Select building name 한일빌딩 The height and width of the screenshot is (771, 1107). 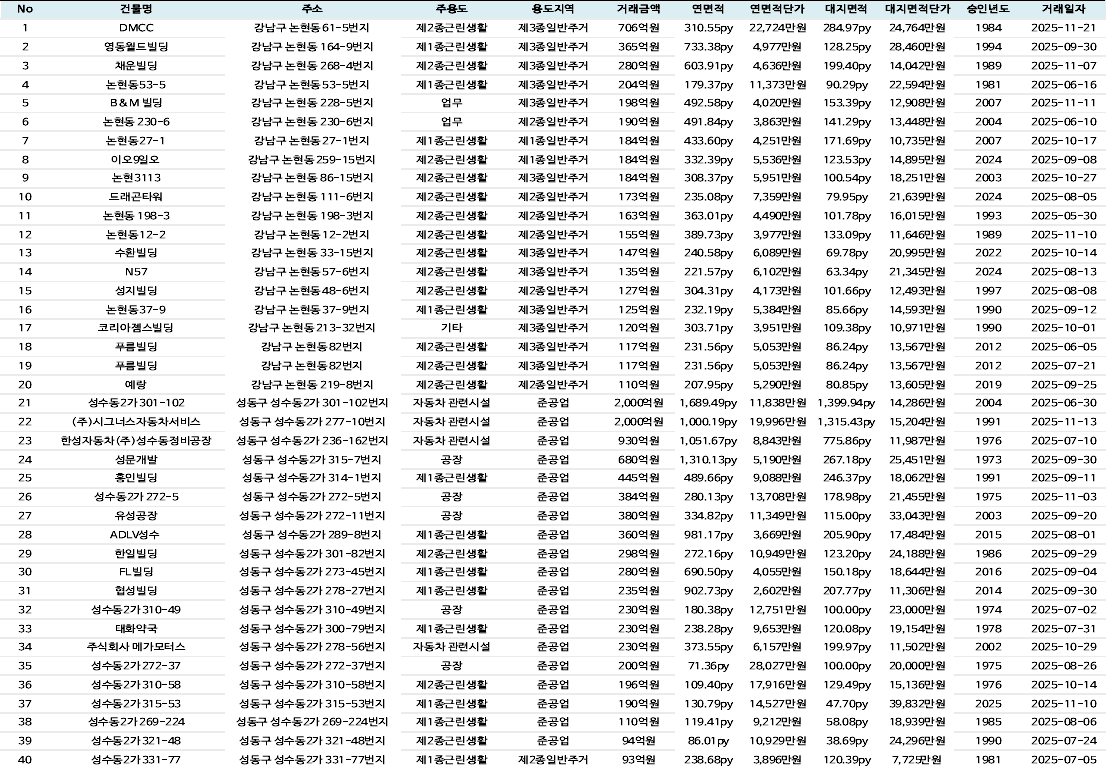pyautogui.click(x=136, y=554)
